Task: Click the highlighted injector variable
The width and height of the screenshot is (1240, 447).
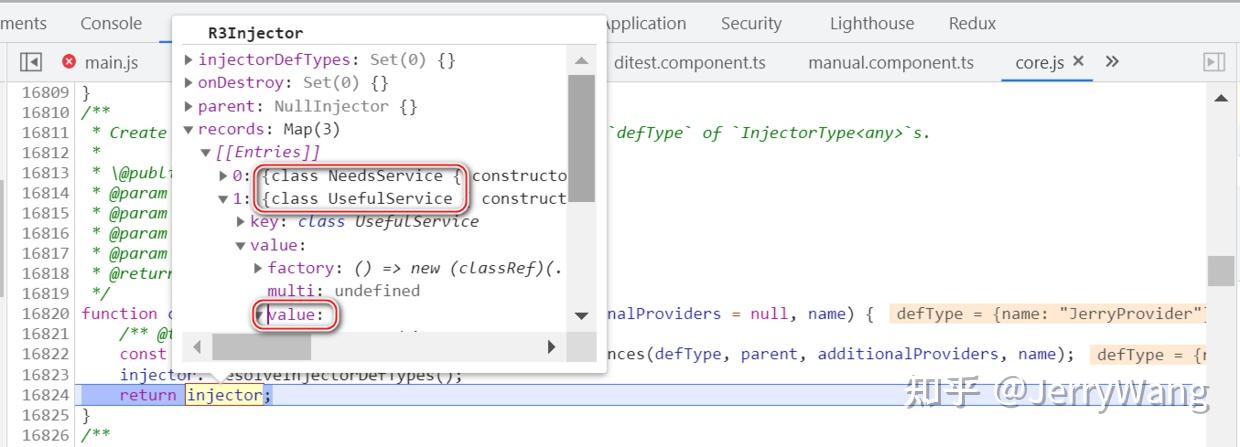Action: coord(224,395)
